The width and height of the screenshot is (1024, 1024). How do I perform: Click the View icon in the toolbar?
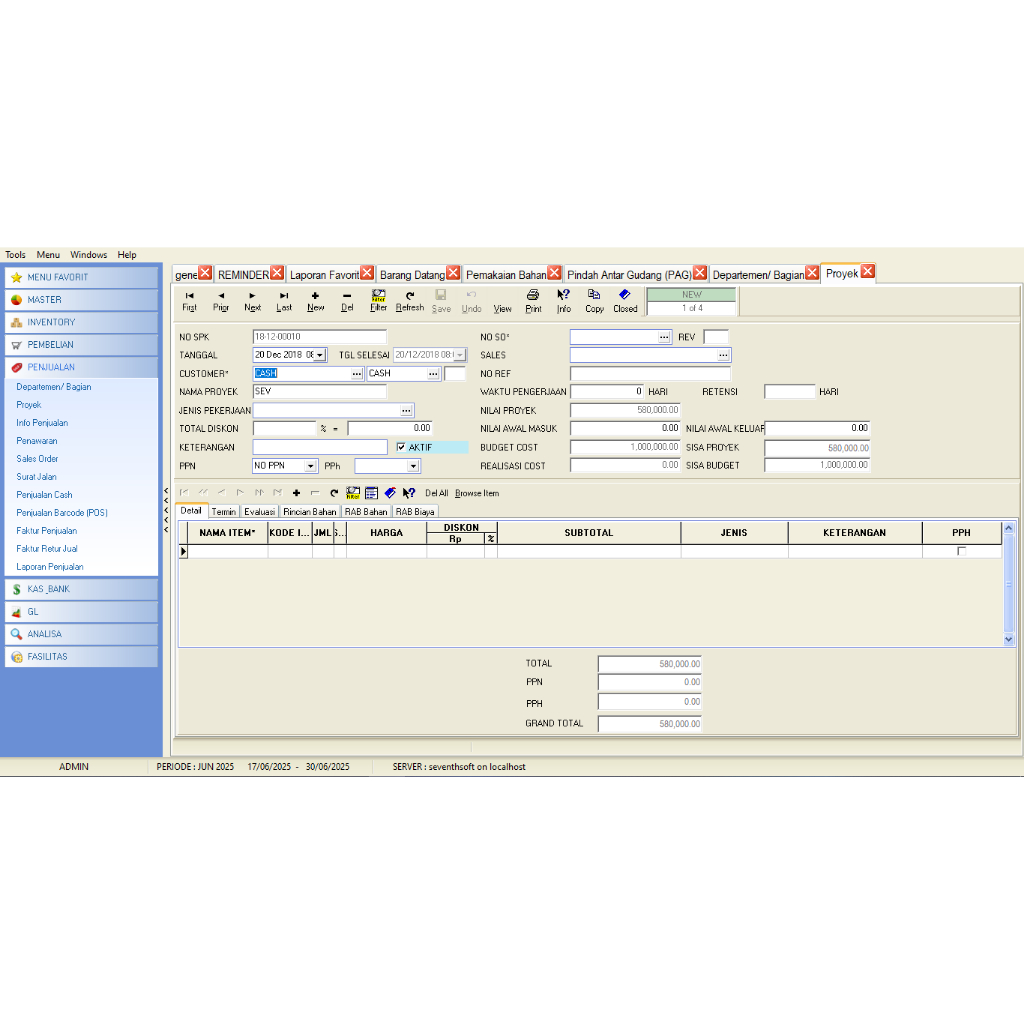click(502, 300)
